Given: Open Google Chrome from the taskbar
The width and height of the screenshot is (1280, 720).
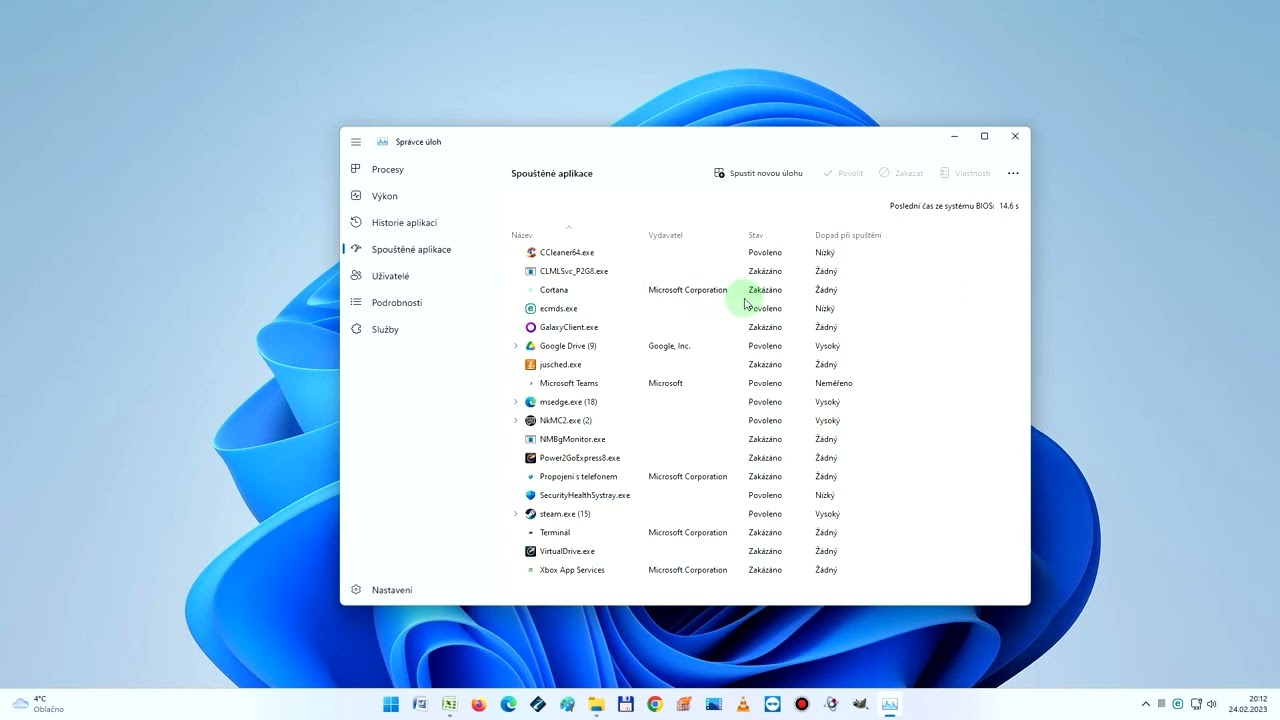Looking at the screenshot, I should tap(655, 704).
